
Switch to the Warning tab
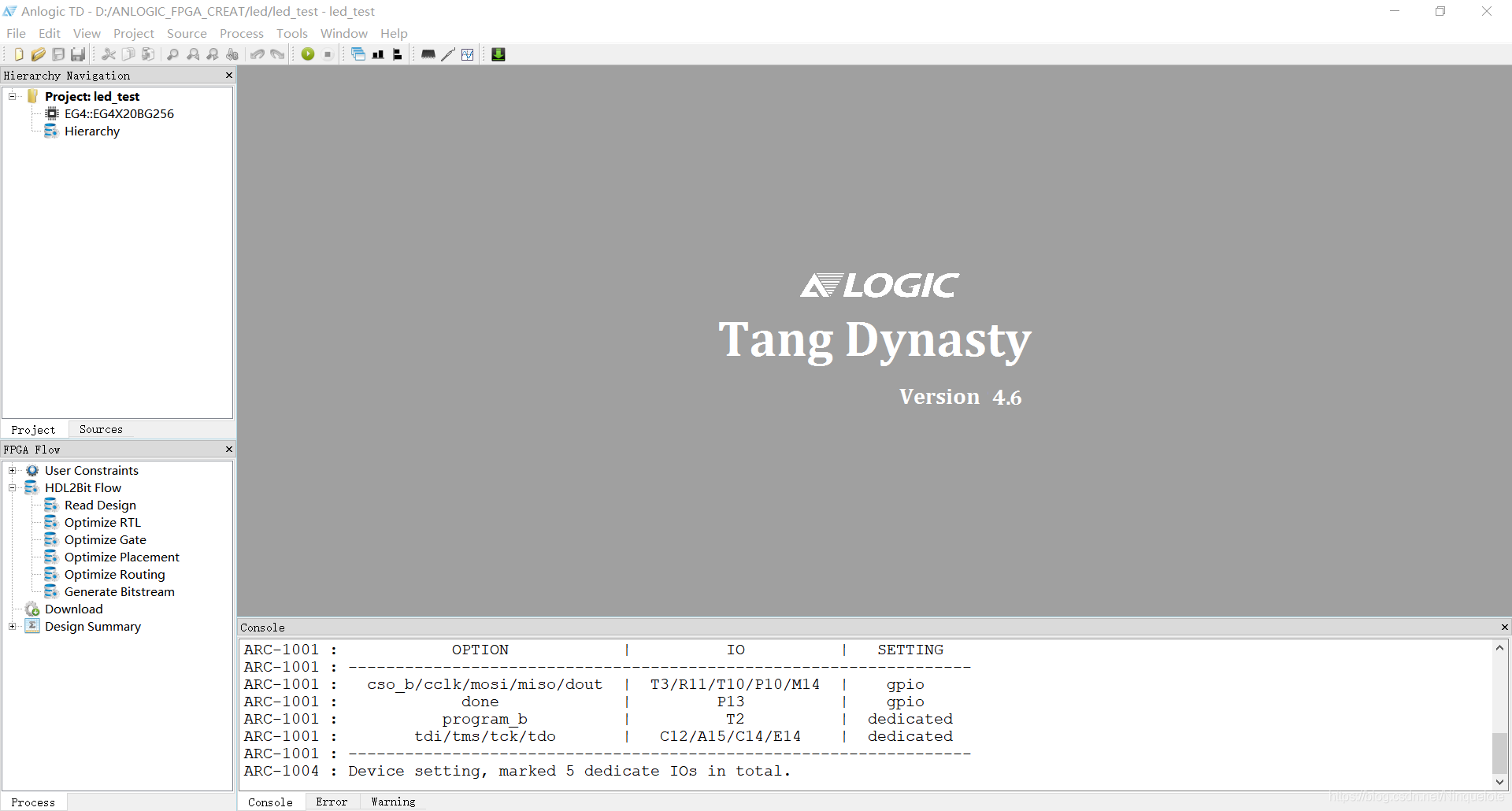pyautogui.click(x=393, y=802)
